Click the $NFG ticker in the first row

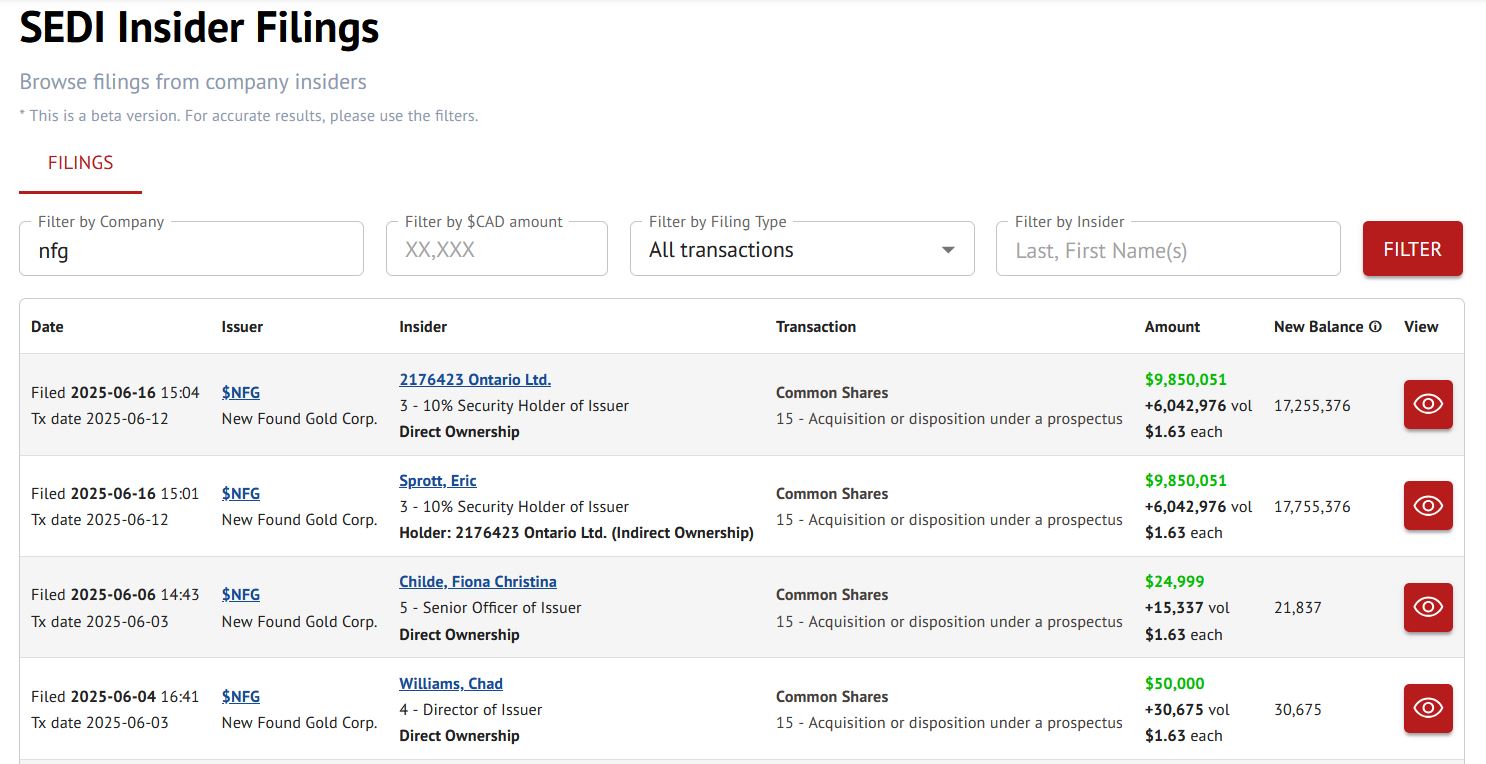point(241,393)
